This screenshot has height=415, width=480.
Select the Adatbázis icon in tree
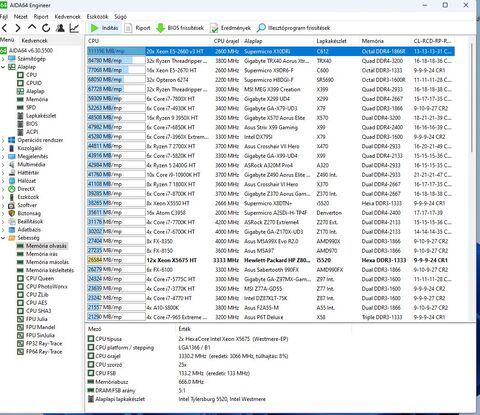(x=12, y=230)
